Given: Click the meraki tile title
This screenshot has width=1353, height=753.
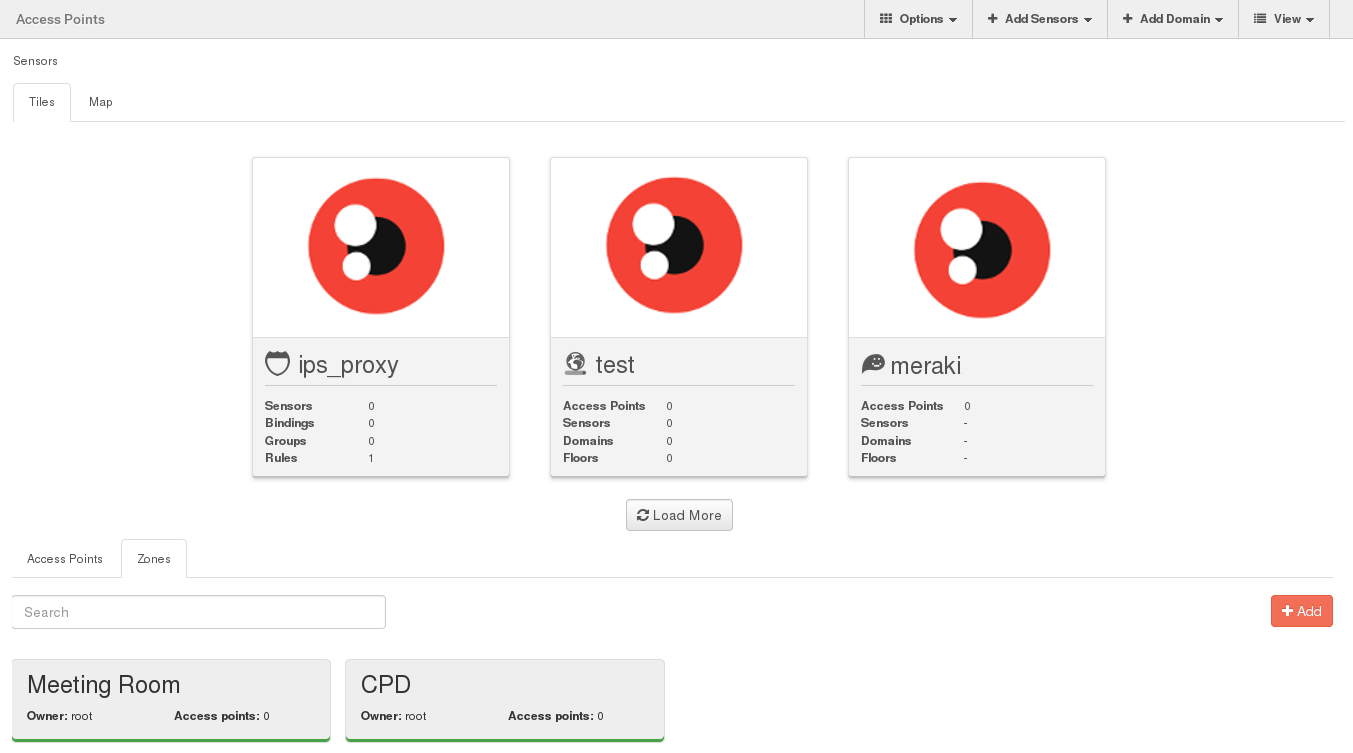Looking at the screenshot, I should 926,365.
